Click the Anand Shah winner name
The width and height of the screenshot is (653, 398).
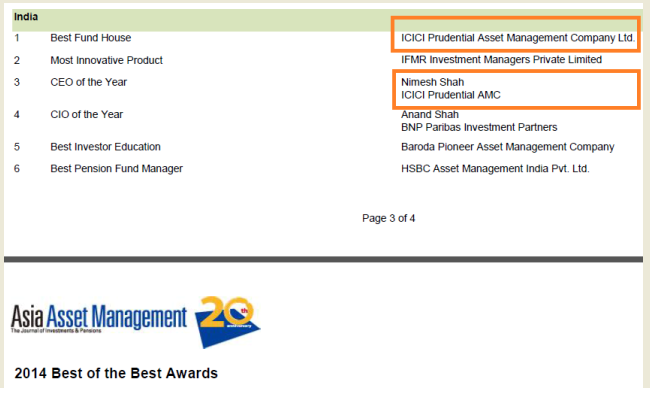(430, 114)
